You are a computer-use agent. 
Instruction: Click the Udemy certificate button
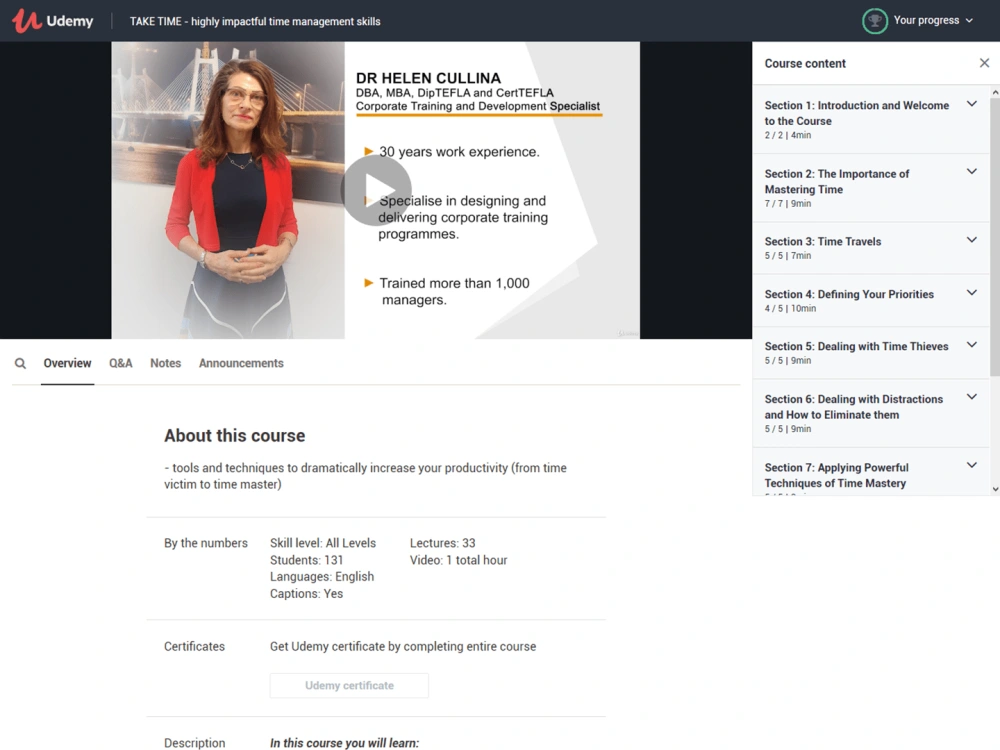[x=349, y=686]
